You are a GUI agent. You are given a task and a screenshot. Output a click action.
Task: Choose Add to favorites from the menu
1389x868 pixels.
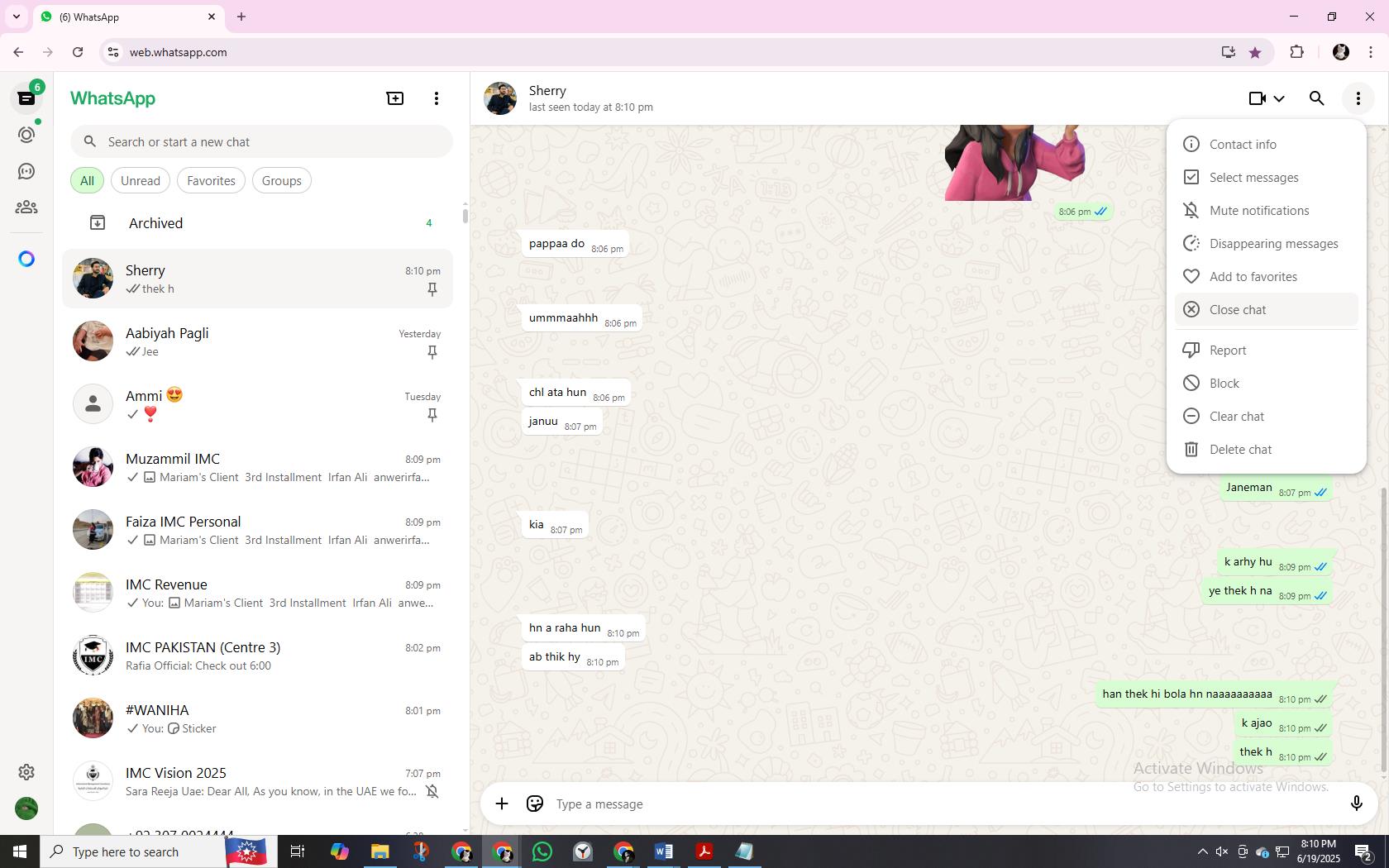coord(1266,276)
